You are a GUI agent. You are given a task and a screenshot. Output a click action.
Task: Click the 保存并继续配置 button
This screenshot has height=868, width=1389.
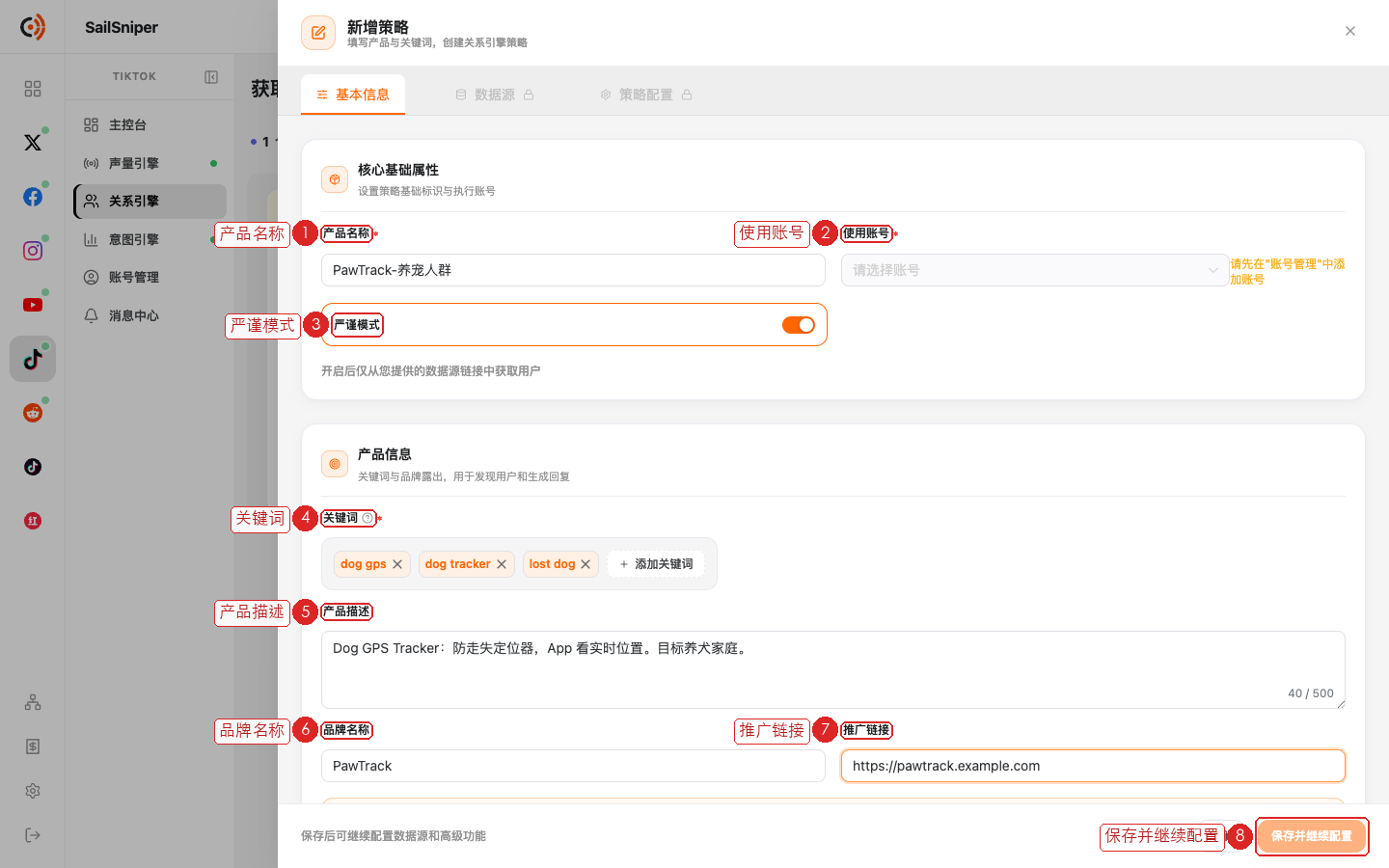click(1311, 836)
